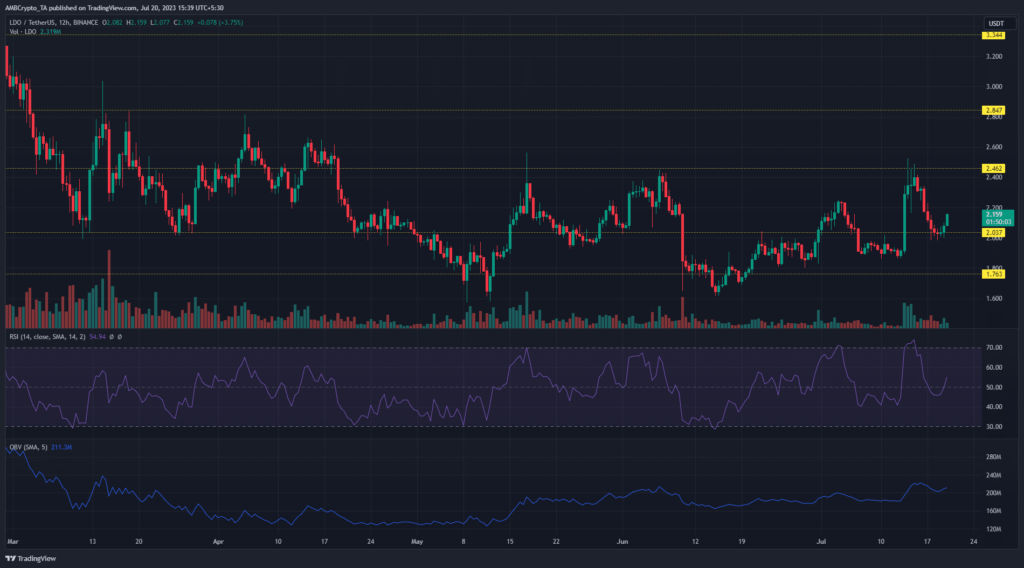Click the 1.763 yellow price level label
1024x568 pixels.
click(995, 273)
